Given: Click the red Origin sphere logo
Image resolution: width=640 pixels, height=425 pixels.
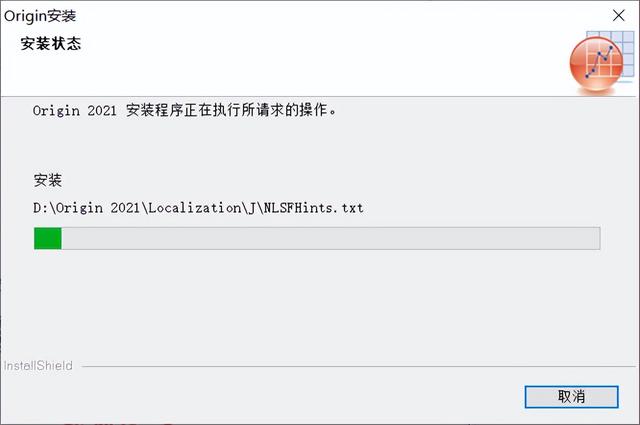Looking at the screenshot, I should [596, 63].
